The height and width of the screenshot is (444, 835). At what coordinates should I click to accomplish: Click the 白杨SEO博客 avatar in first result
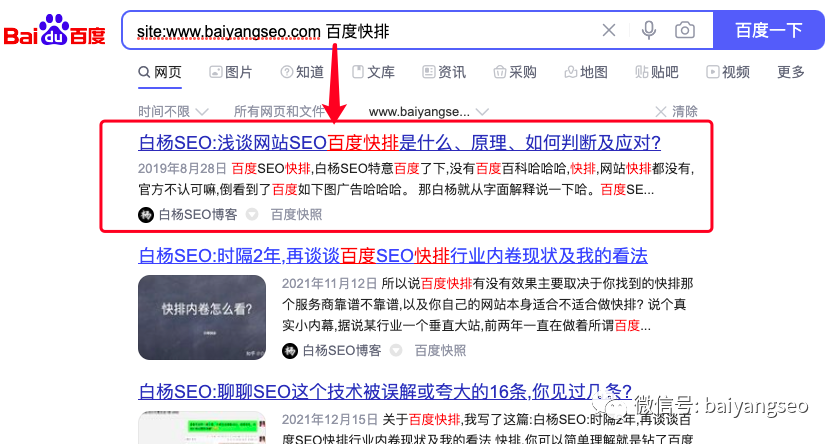(146, 214)
